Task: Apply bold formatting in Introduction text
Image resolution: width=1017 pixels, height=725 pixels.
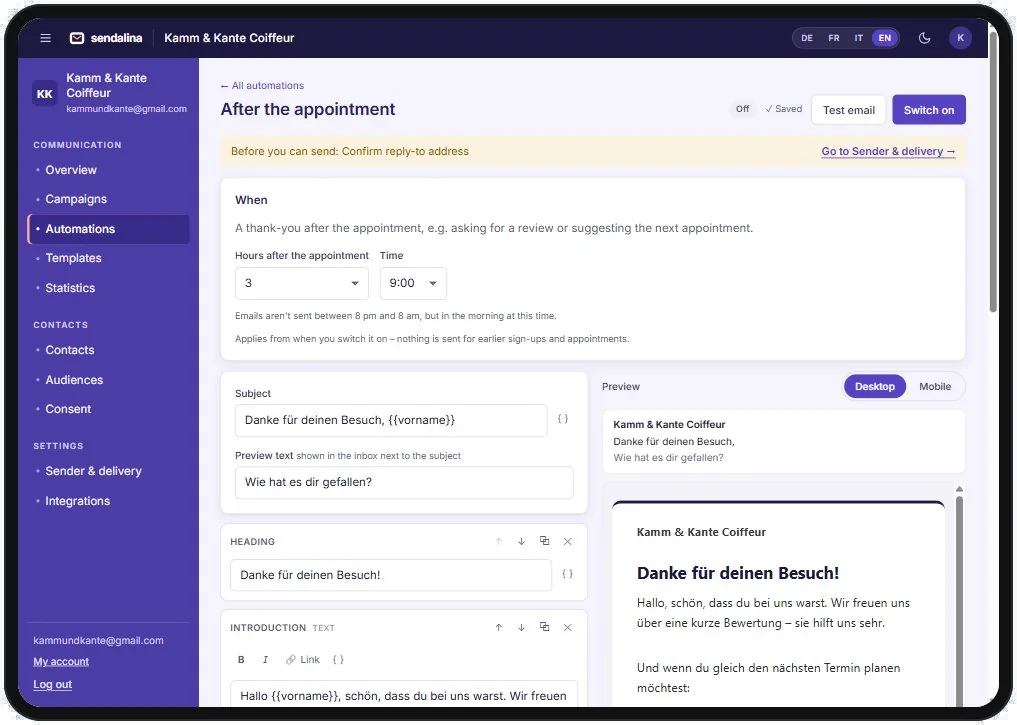Action: coord(241,660)
